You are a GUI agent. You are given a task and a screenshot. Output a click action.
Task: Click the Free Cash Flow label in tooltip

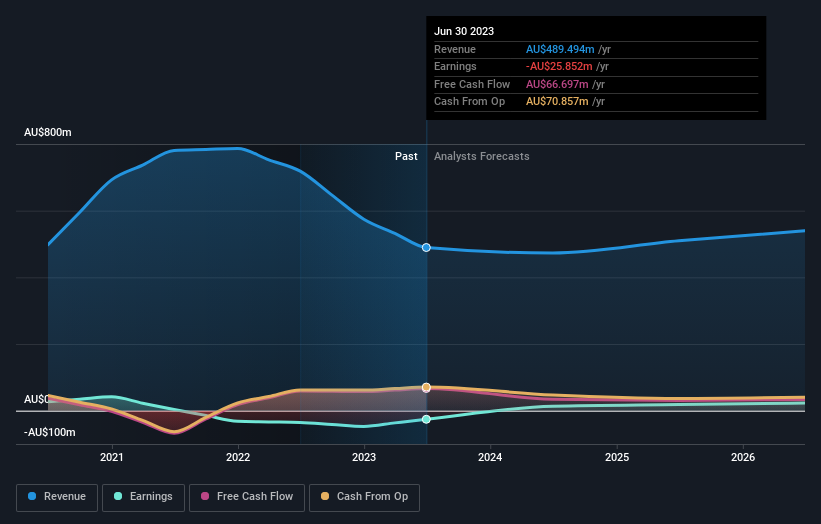472,84
